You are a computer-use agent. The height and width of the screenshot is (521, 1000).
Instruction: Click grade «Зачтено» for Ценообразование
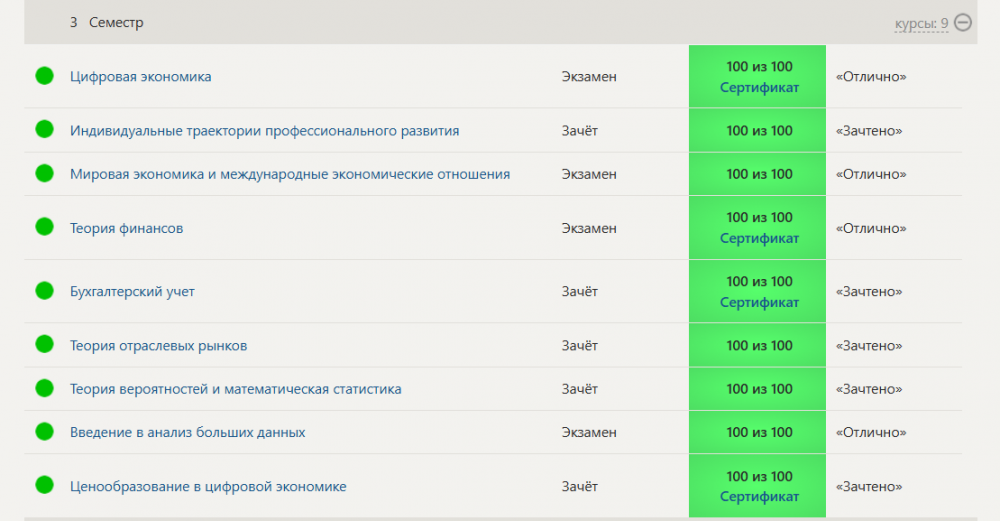coord(869,487)
